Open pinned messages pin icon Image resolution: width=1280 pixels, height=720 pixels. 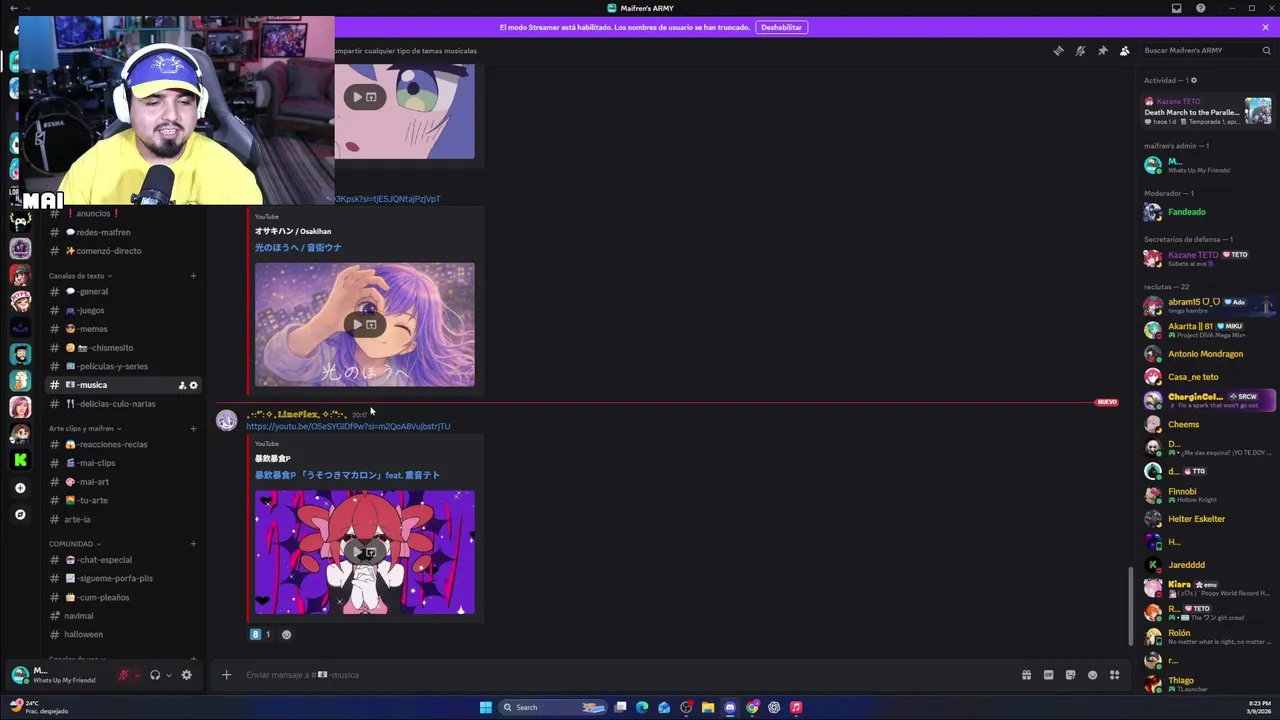point(1102,51)
